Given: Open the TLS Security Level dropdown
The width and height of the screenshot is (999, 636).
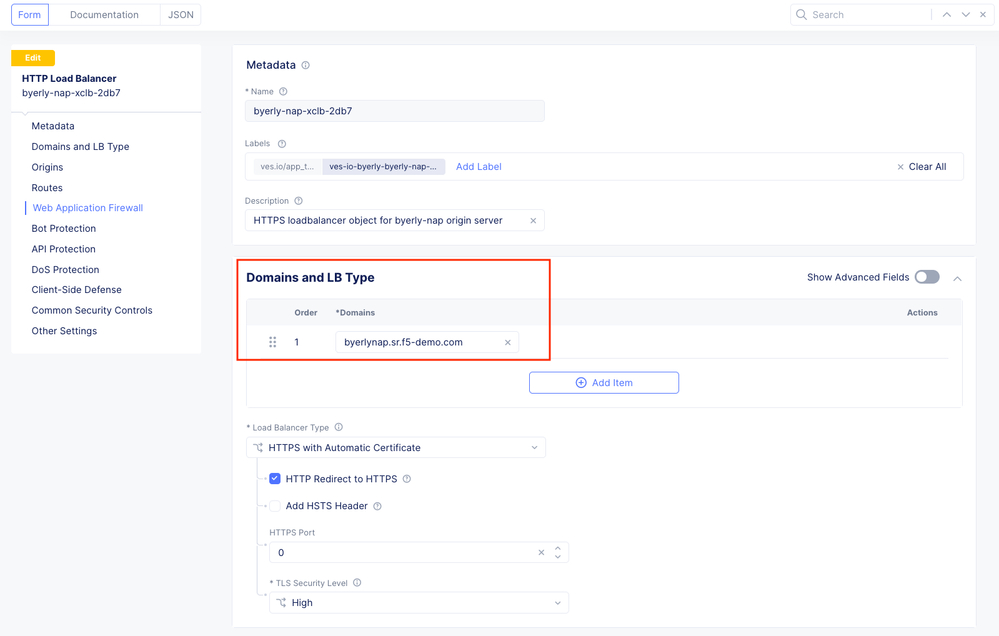Looking at the screenshot, I should [419, 603].
